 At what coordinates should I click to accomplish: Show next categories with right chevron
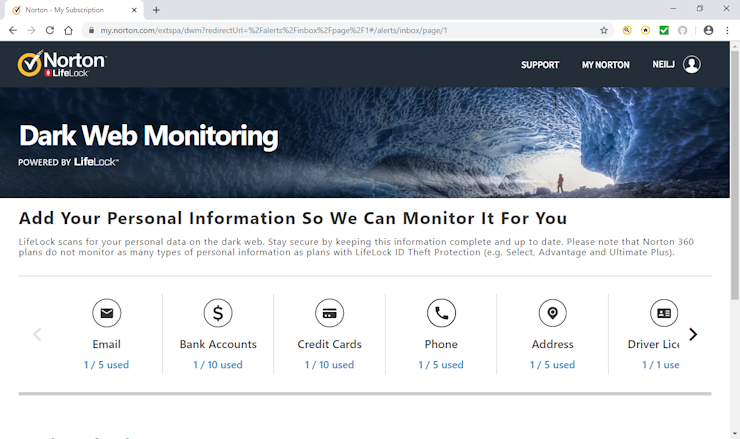click(x=693, y=334)
